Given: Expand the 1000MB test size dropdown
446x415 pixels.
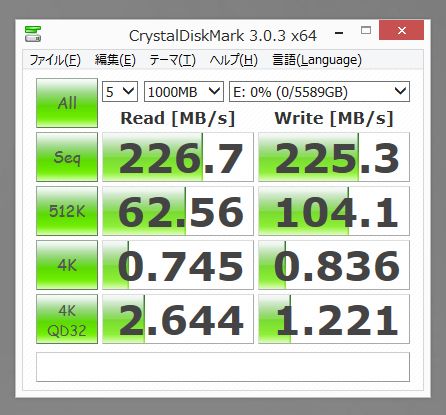Looking at the screenshot, I should point(184,92).
